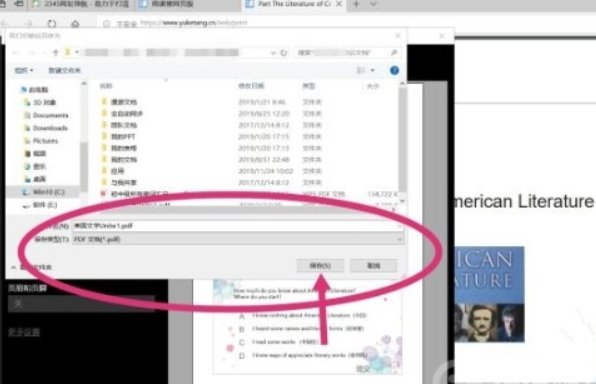The width and height of the screenshot is (596, 384).
Task: Click the change view icon in the toolbar
Action: [x=361, y=70]
